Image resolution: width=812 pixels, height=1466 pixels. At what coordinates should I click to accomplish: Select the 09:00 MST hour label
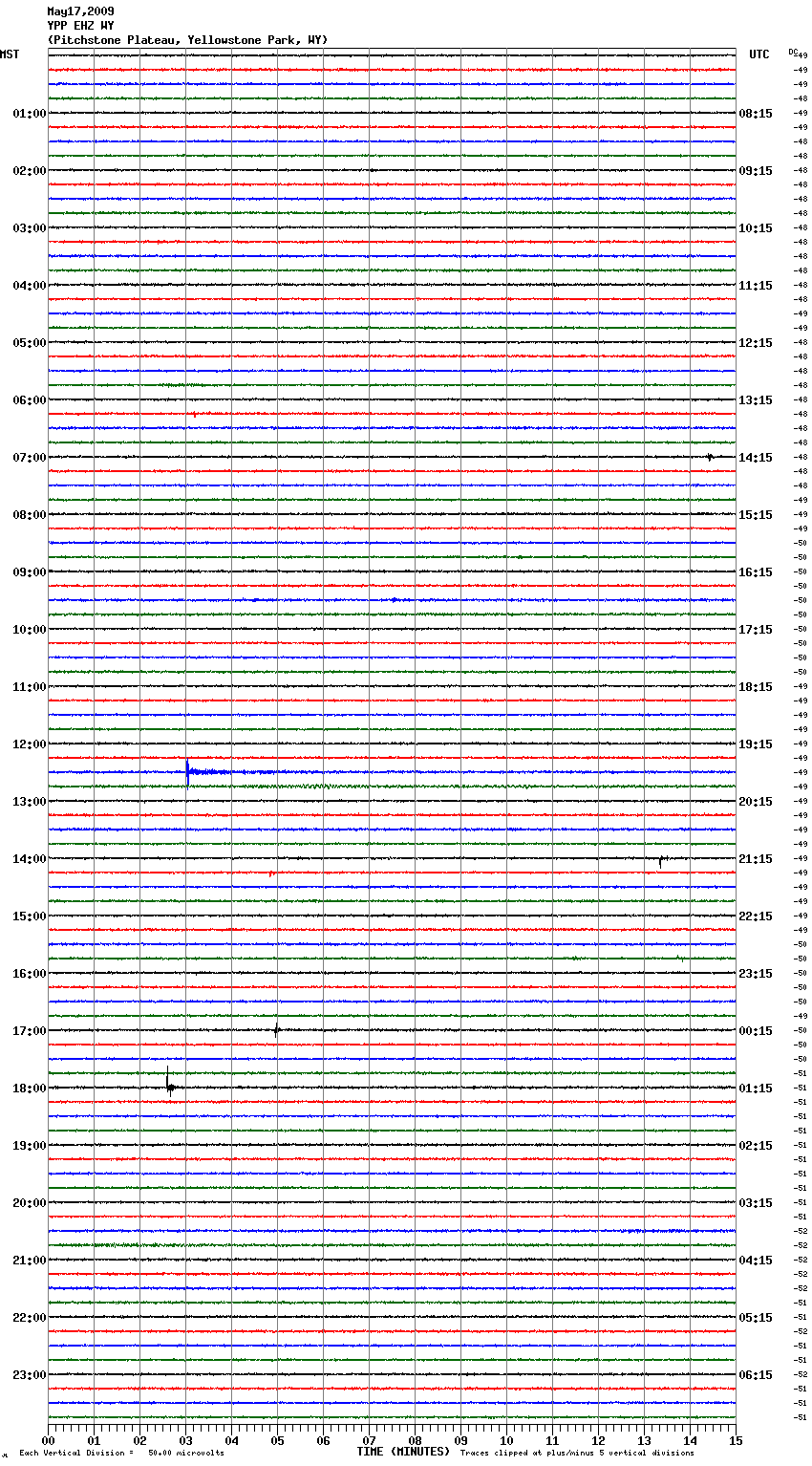(x=30, y=572)
